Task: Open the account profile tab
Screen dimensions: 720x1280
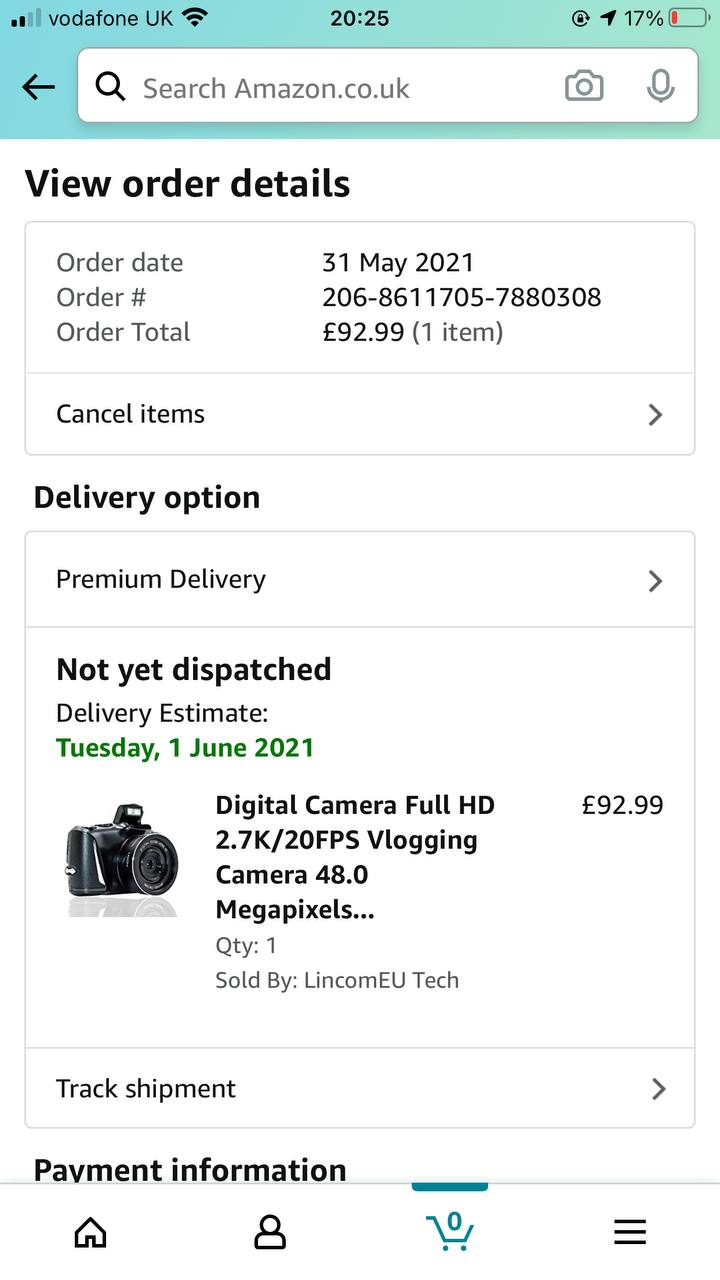Action: [270, 1232]
